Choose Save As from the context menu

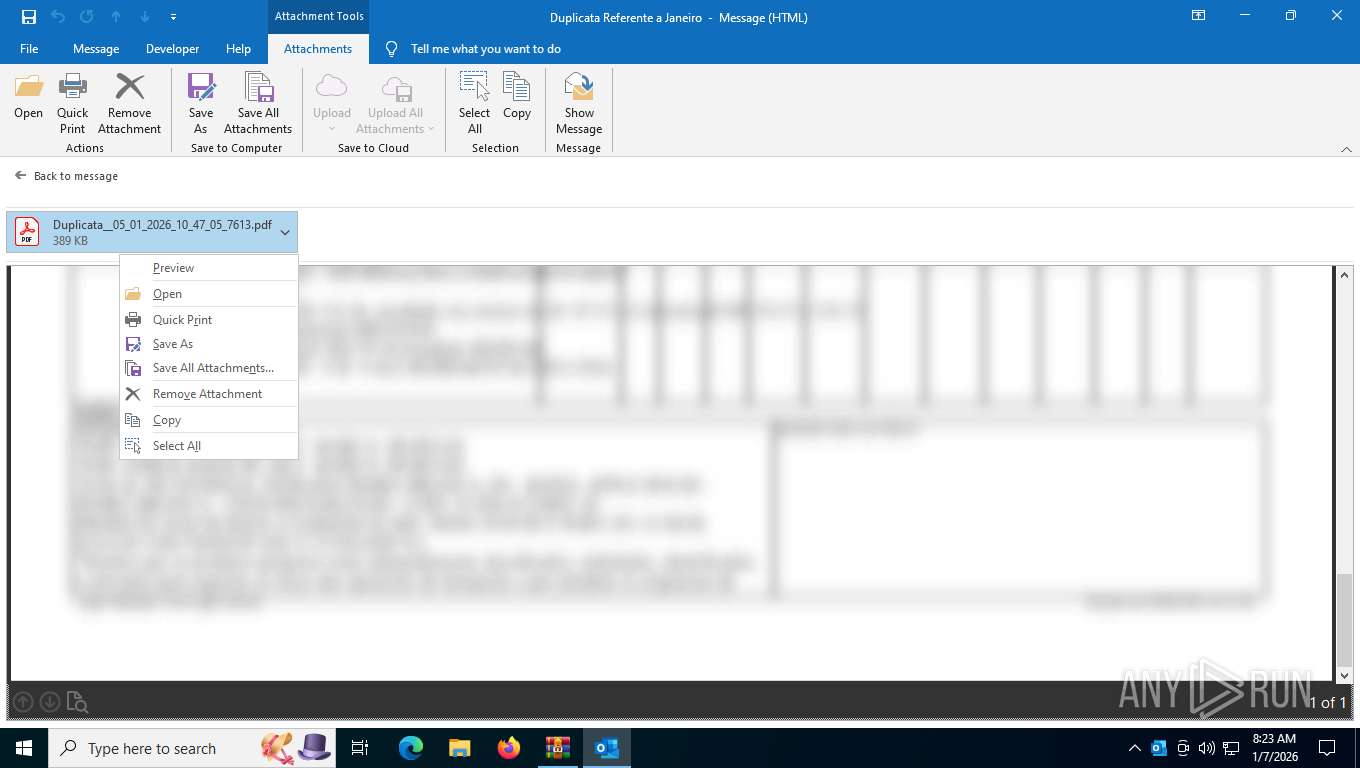[209, 344]
